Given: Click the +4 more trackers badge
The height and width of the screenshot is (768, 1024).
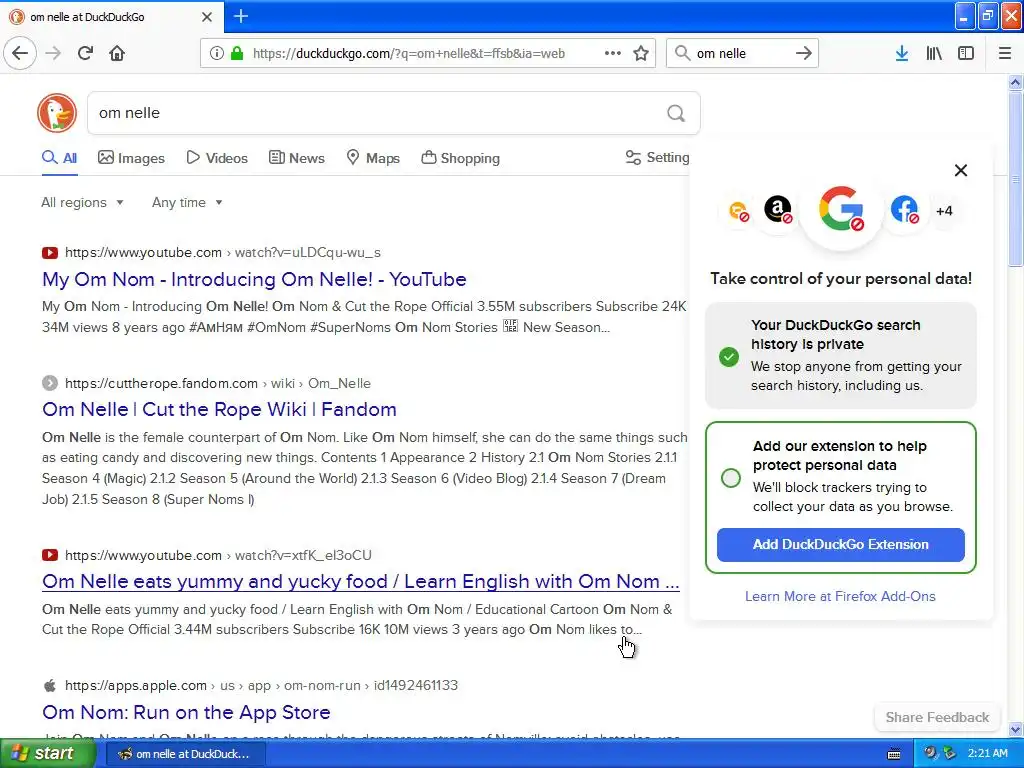Looking at the screenshot, I should [x=944, y=210].
